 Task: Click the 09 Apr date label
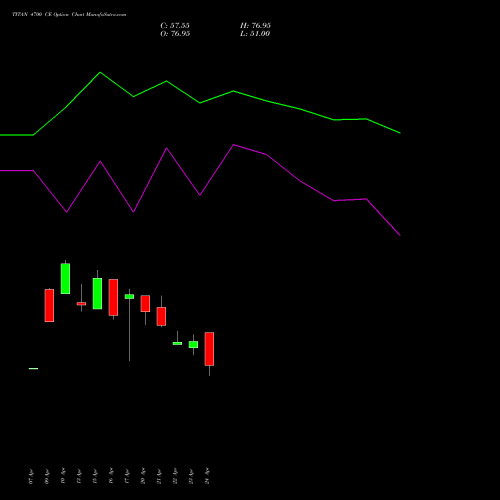pyautogui.click(x=47, y=476)
